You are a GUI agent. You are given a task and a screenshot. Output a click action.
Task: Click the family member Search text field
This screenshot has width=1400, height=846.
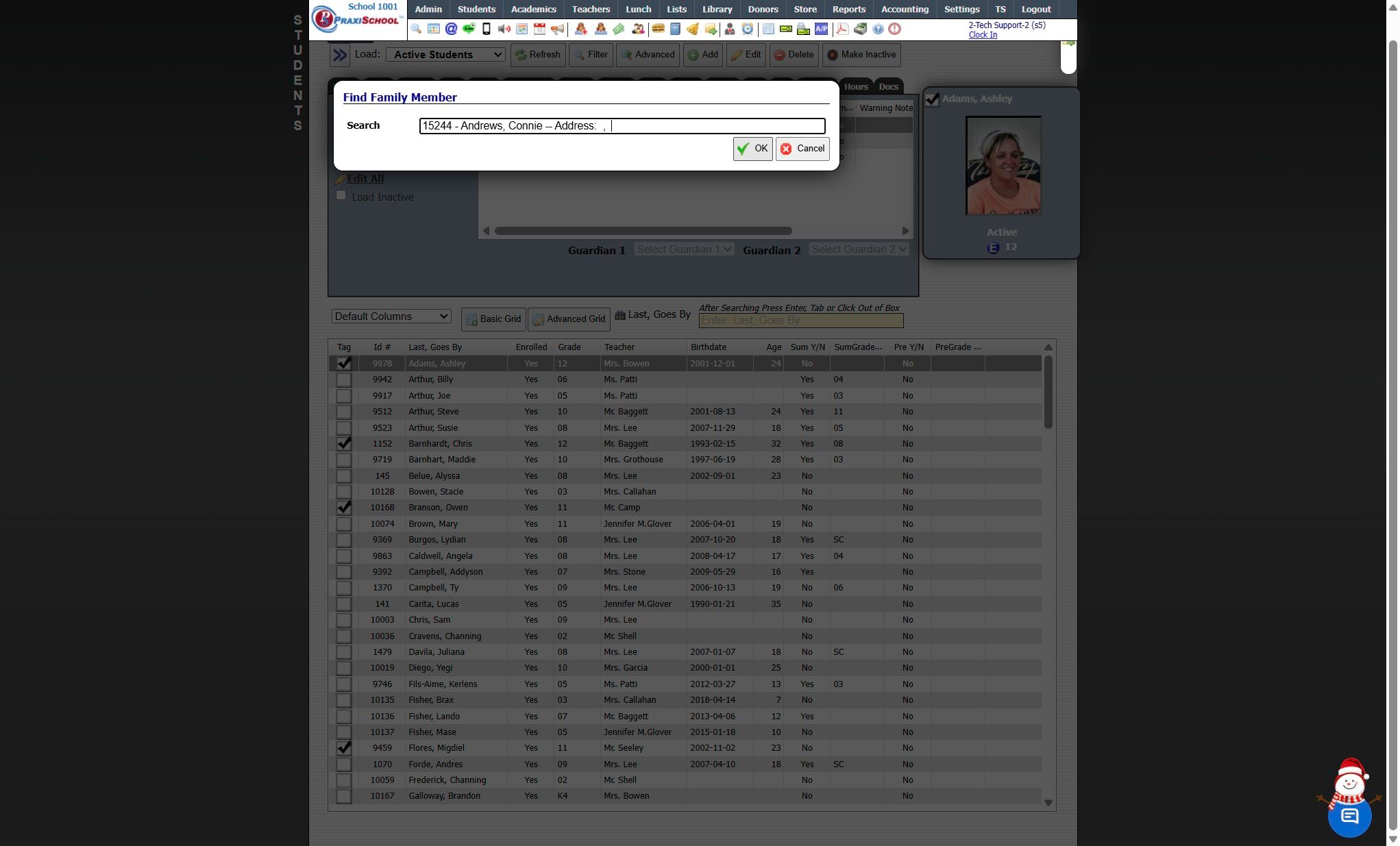(622, 126)
